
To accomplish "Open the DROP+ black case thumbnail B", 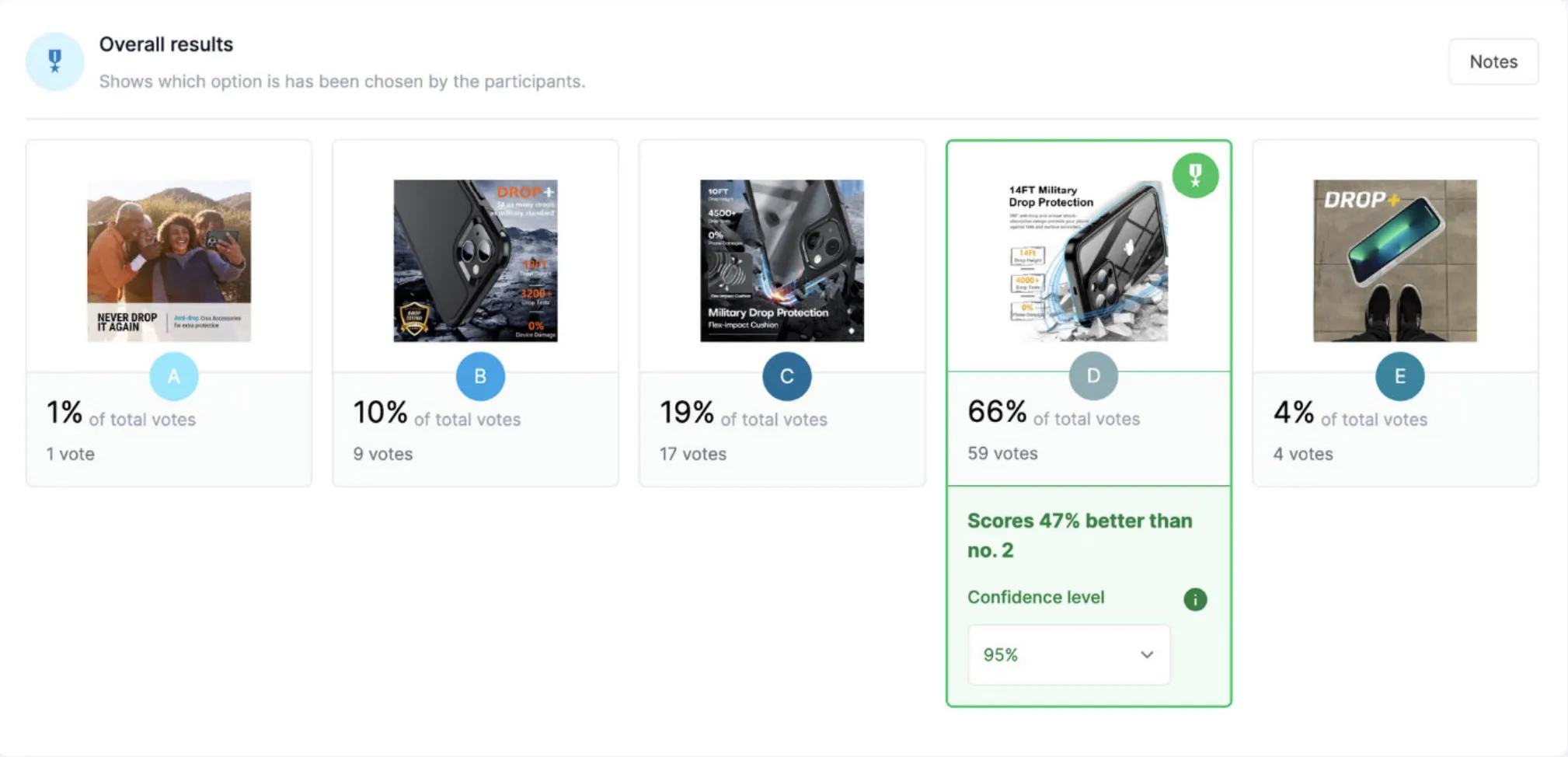I will [476, 260].
